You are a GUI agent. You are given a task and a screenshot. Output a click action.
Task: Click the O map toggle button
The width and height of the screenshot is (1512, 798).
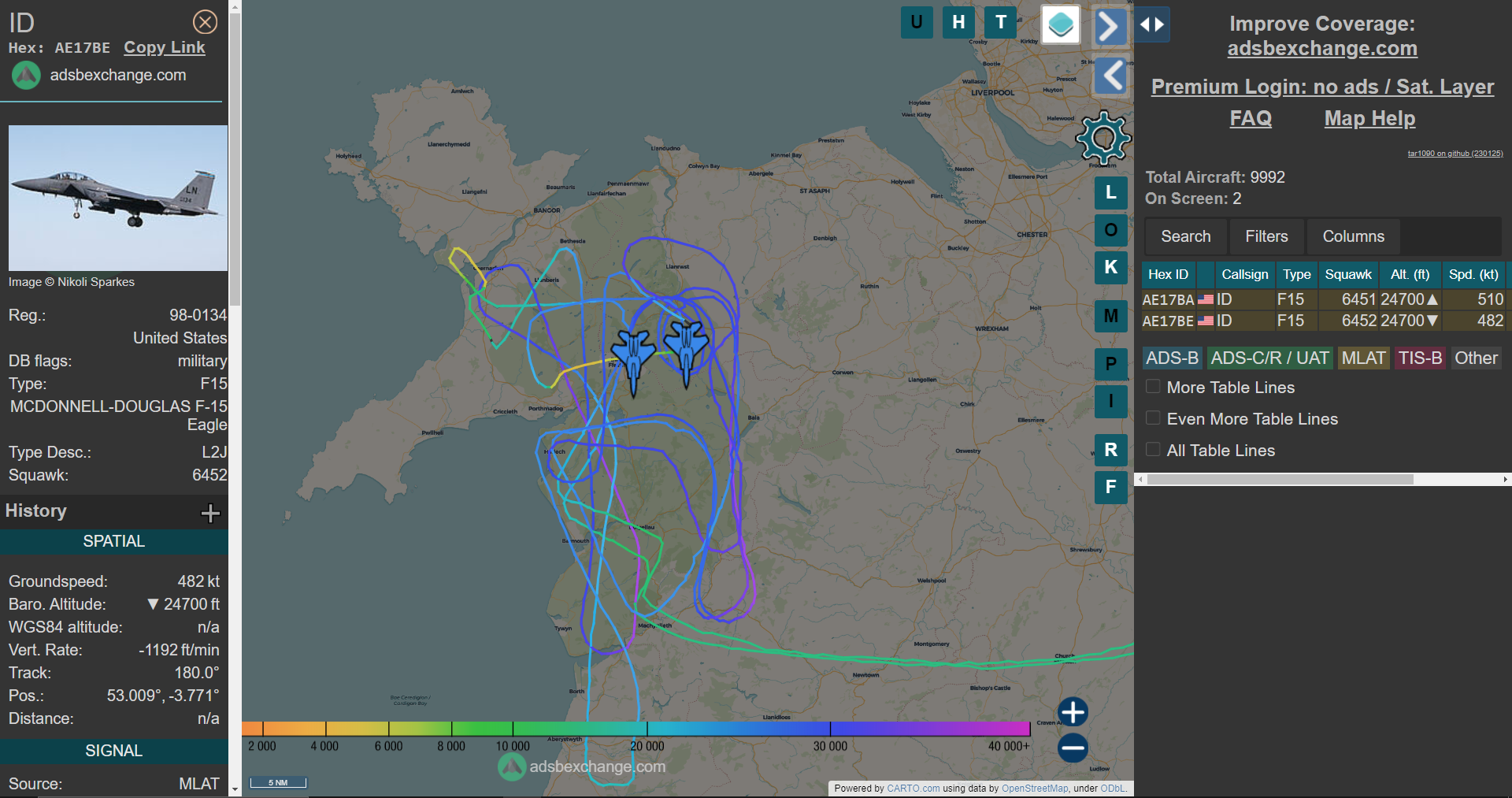click(1110, 230)
